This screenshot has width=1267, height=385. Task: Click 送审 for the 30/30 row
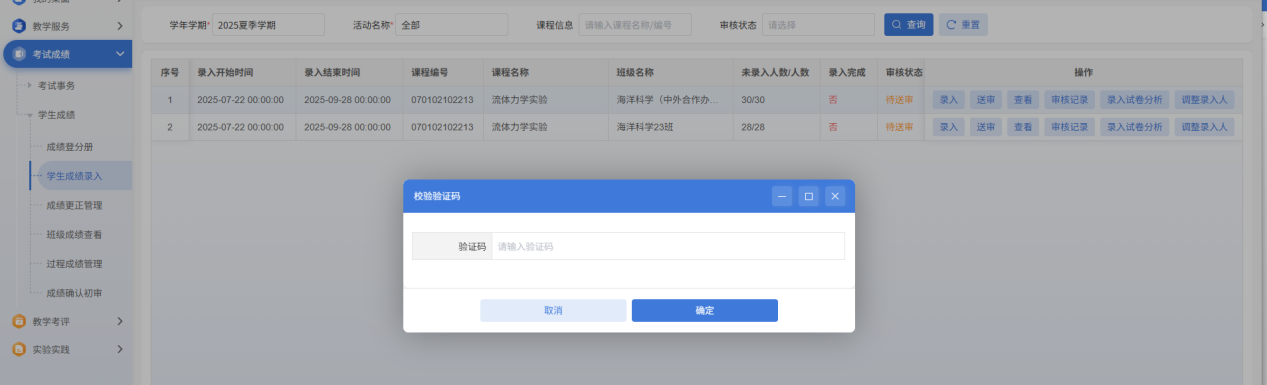point(986,100)
